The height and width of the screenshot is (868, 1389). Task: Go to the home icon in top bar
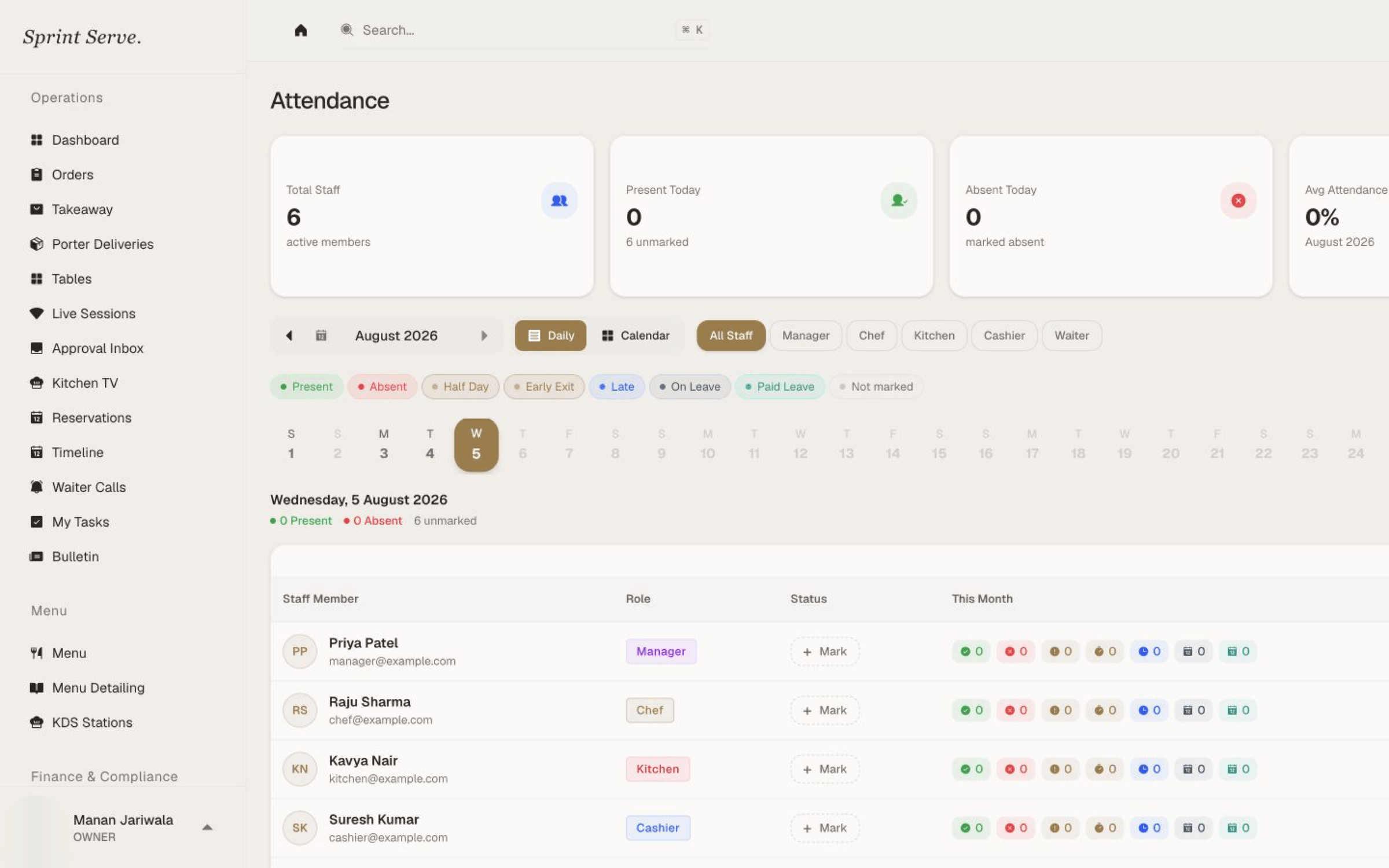point(300,30)
